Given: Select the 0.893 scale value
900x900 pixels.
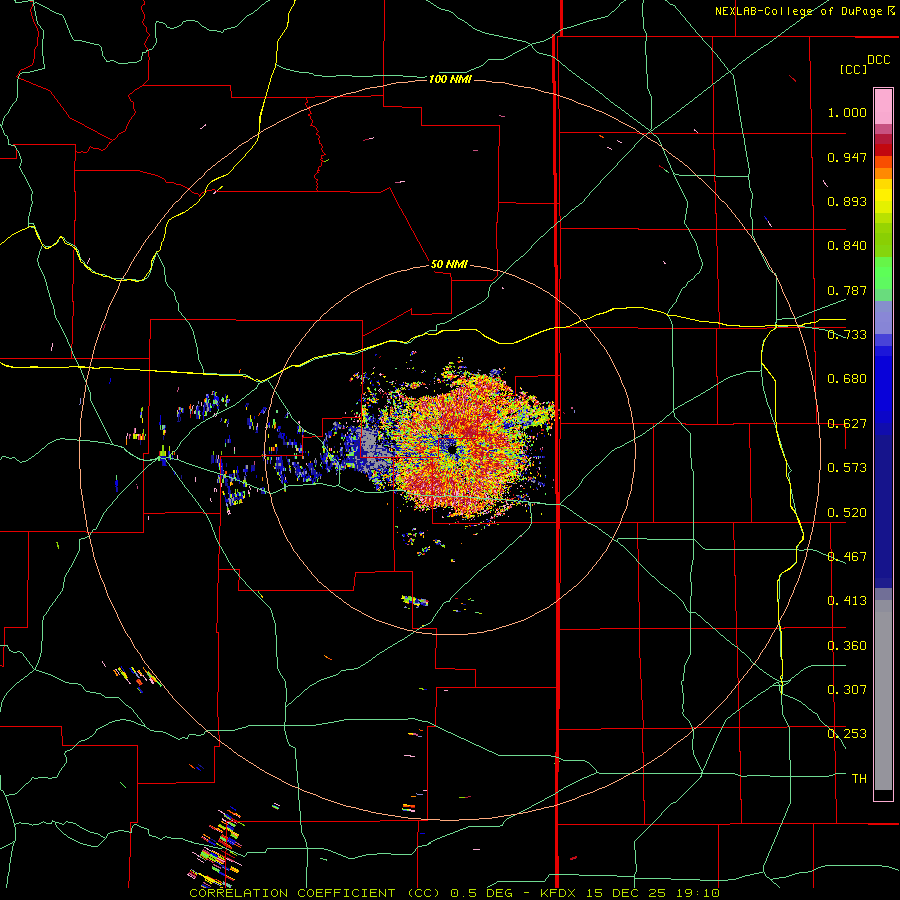Looking at the screenshot, I should tap(847, 201).
